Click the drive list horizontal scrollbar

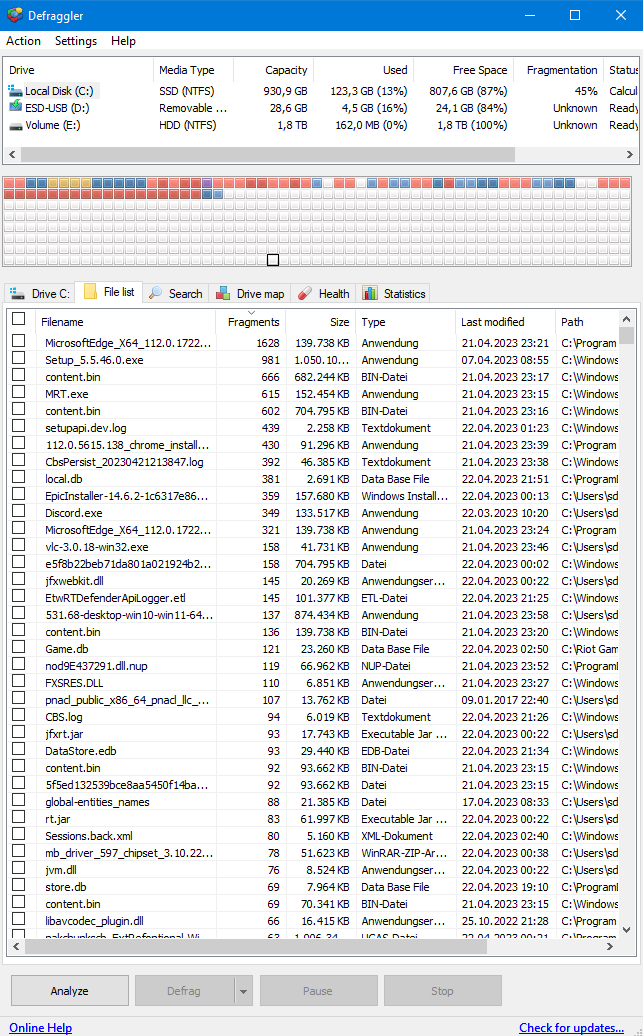(x=268, y=154)
